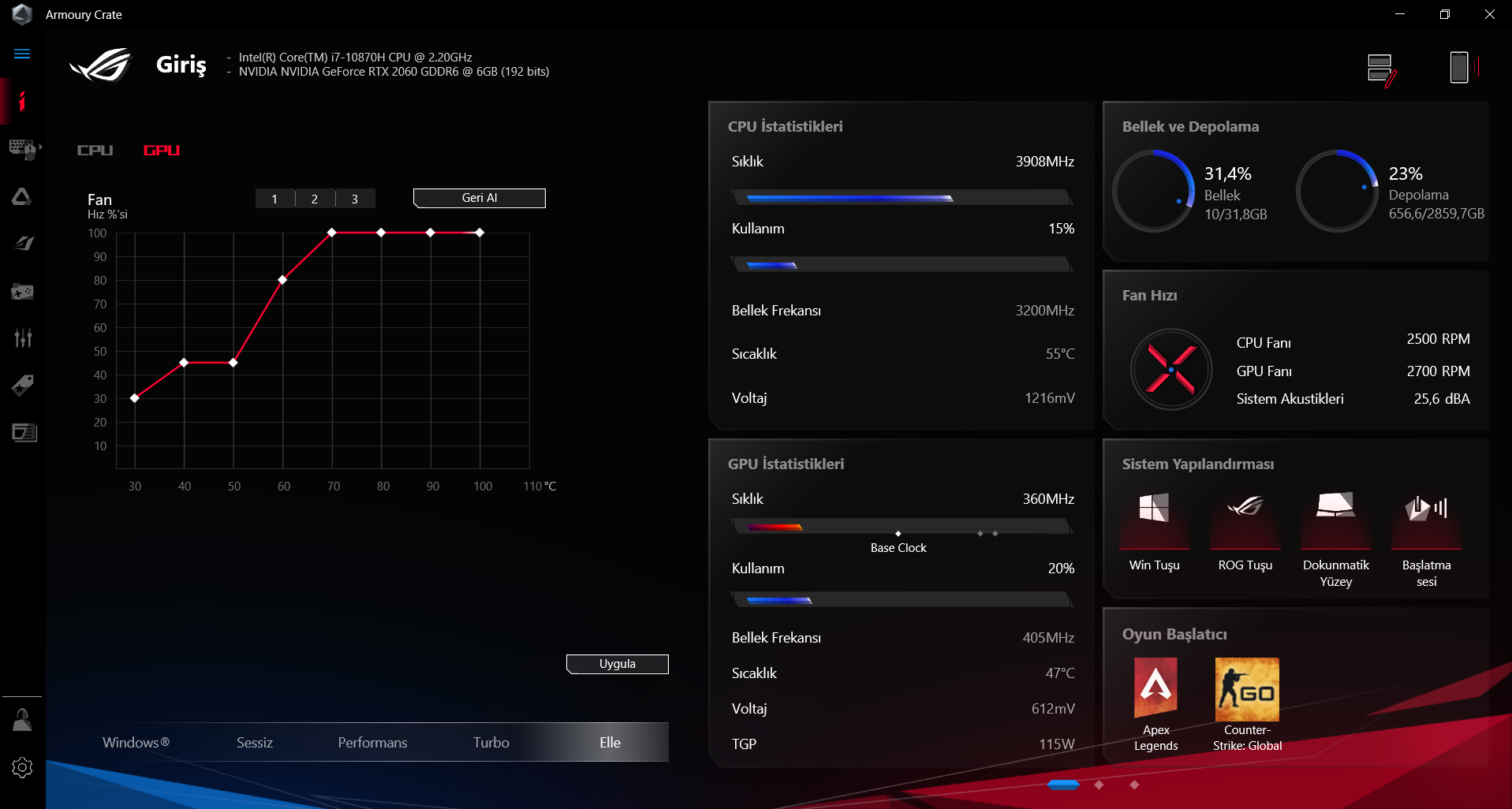Click the CPU Kullanım usage bar

click(902, 265)
